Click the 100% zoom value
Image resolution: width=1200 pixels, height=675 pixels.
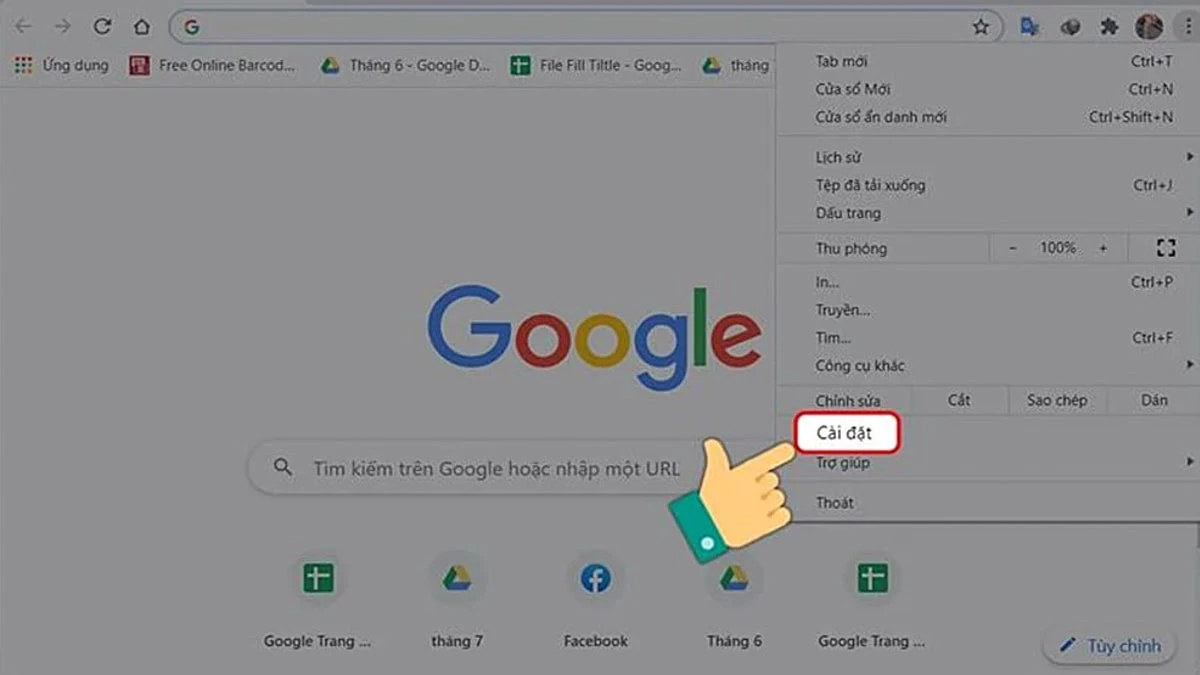pos(1057,248)
